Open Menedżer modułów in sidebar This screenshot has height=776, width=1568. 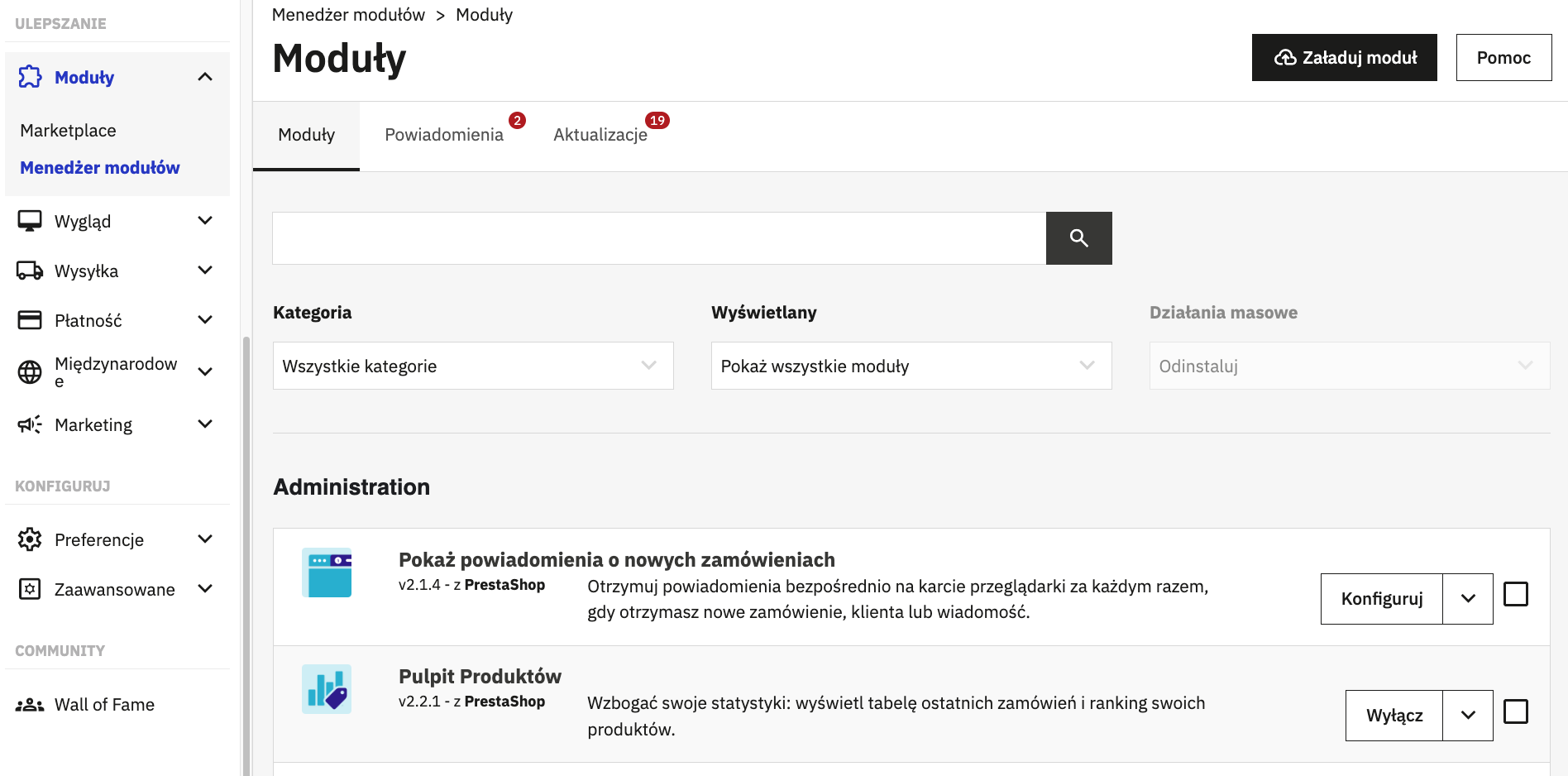(100, 168)
